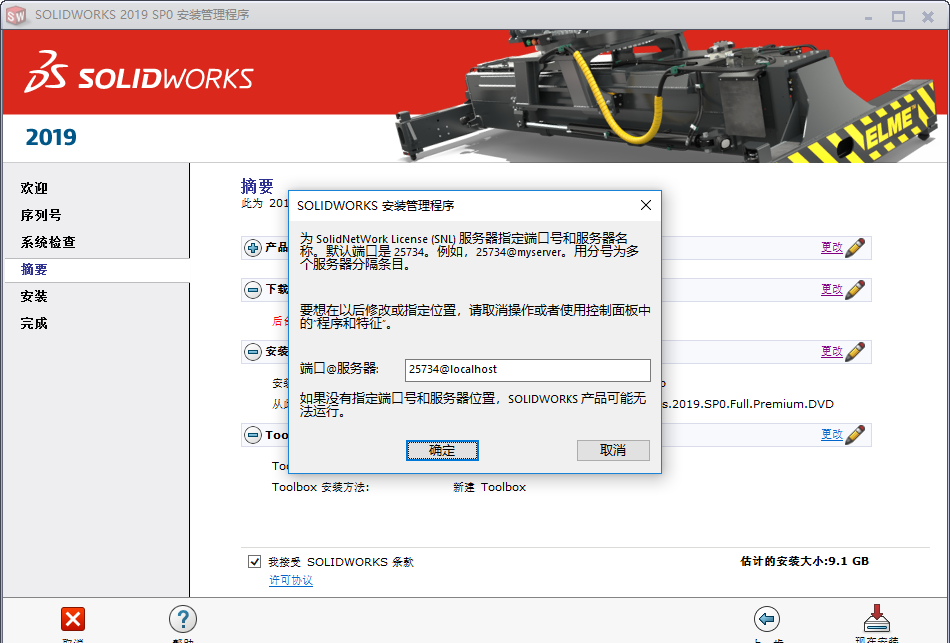Click the Toolbox 安装方法: label

pos(321,487)
